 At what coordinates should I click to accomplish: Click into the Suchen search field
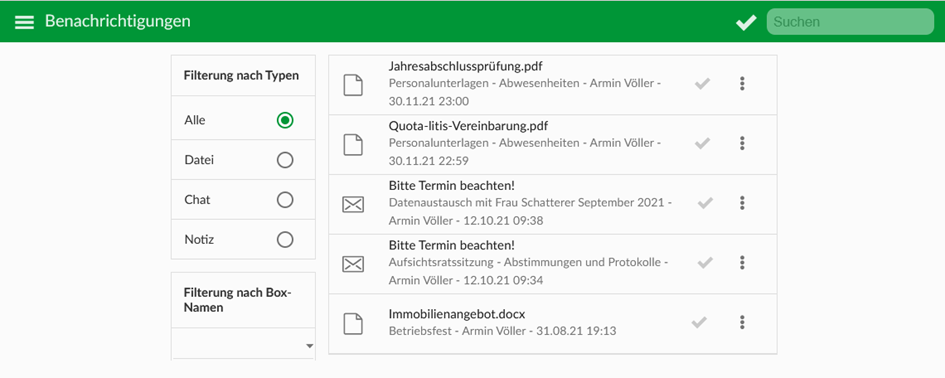click(850, 22)
